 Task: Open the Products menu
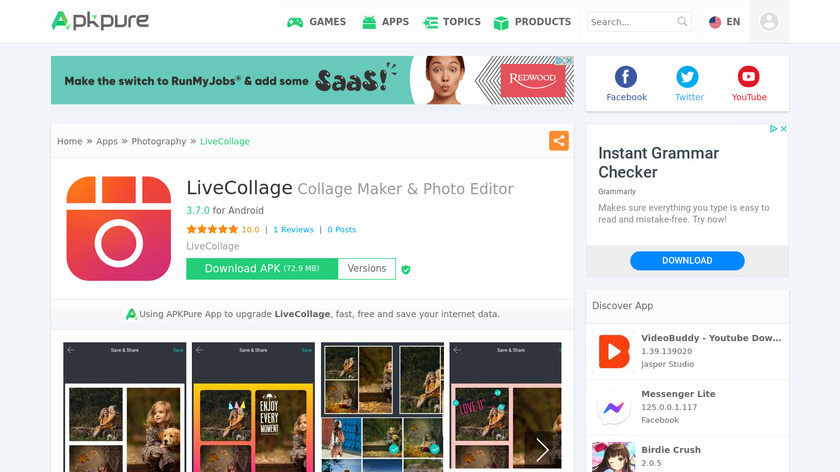pos(532,22)
